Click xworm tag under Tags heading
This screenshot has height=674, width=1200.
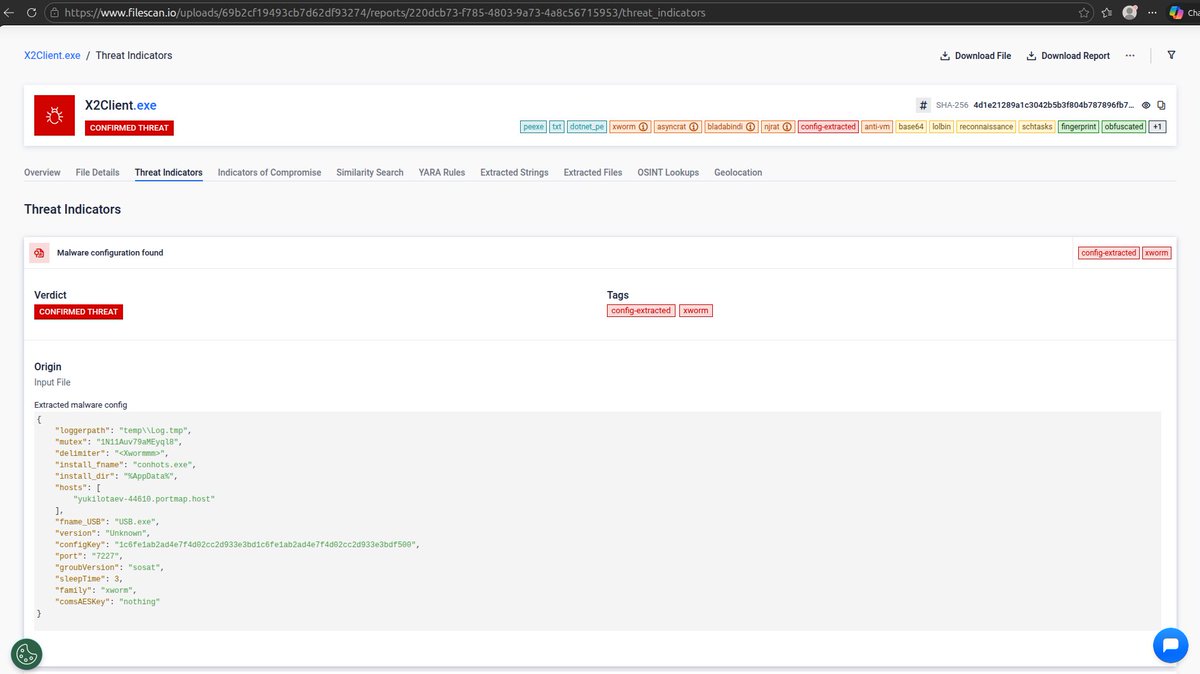[696, 311]
